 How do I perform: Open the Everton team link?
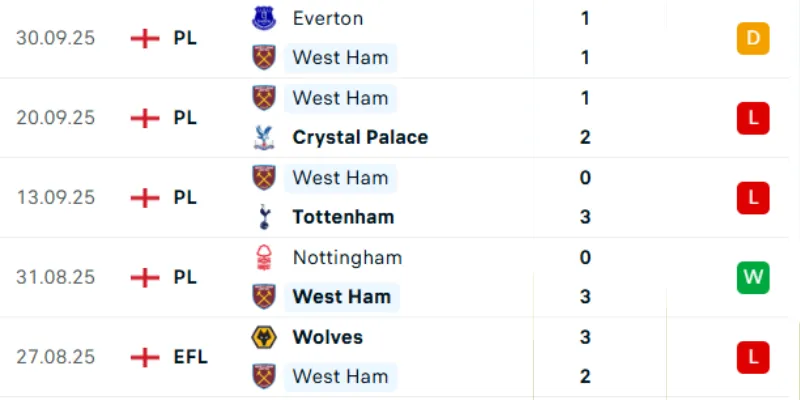327,18
